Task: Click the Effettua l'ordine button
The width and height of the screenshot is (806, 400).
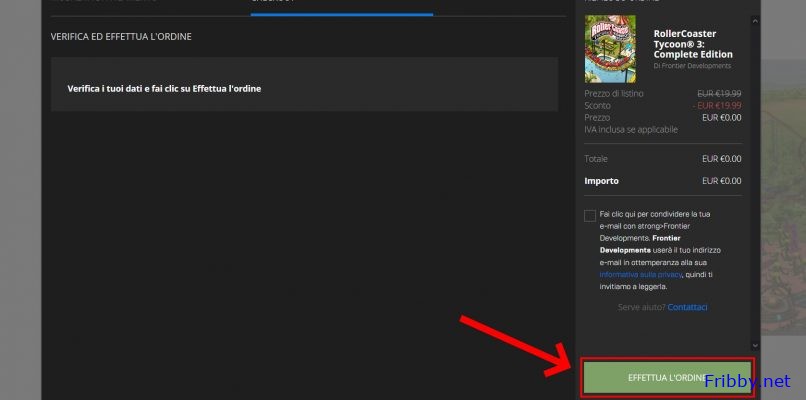Action: pyautogui.click(x=666, y=377)
